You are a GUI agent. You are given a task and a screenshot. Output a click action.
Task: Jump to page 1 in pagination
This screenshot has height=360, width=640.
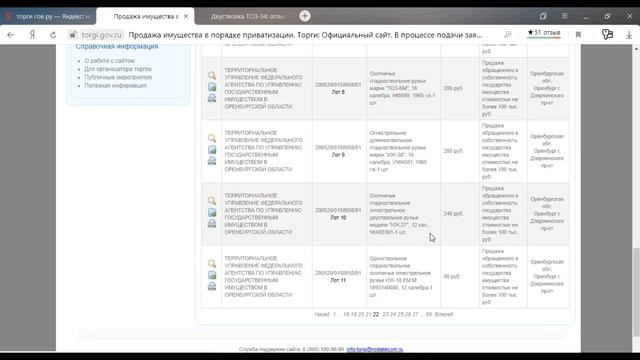tap(334, 315)
